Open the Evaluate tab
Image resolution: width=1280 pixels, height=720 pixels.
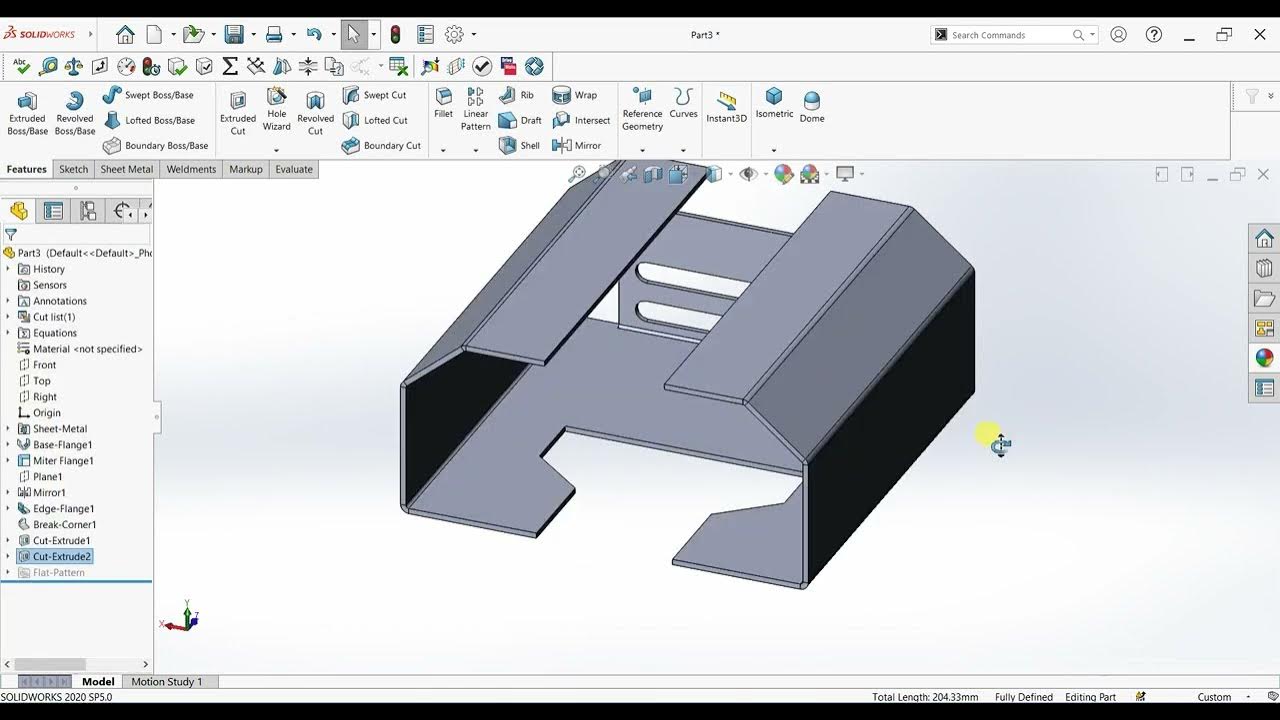click(294, 169)
